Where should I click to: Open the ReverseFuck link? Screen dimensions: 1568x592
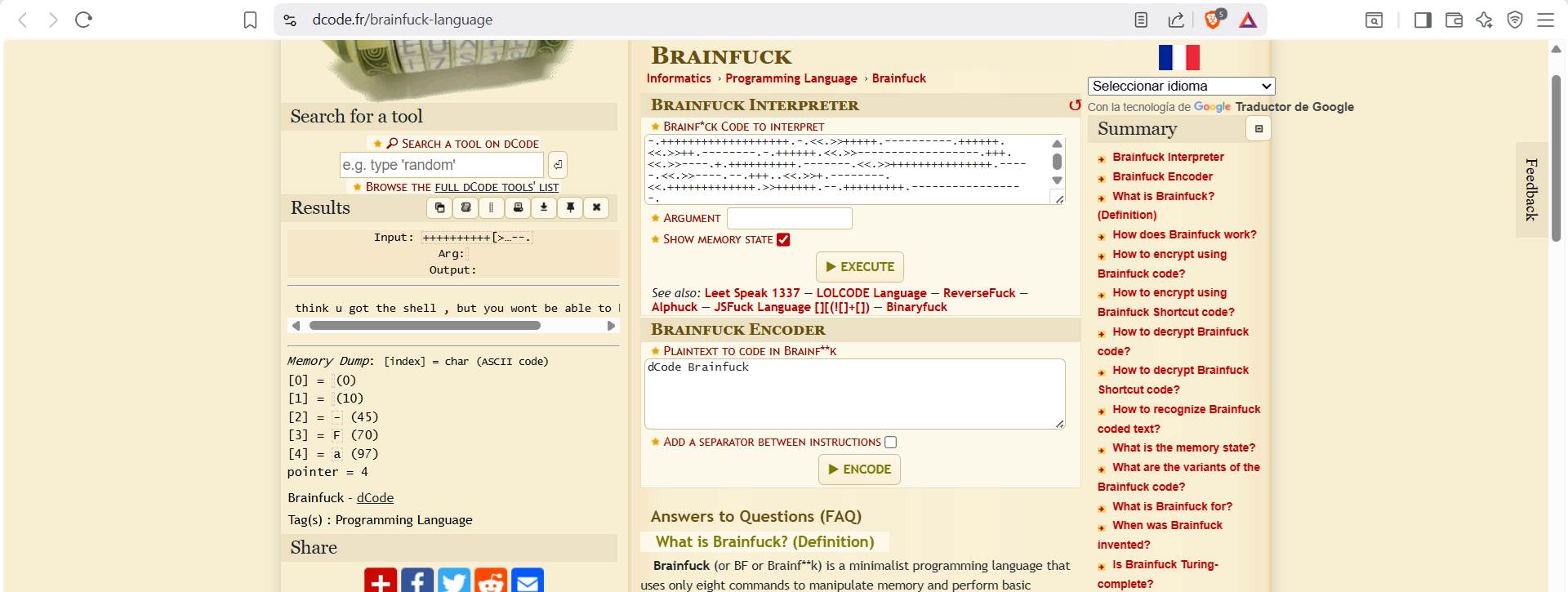(979, 293)
